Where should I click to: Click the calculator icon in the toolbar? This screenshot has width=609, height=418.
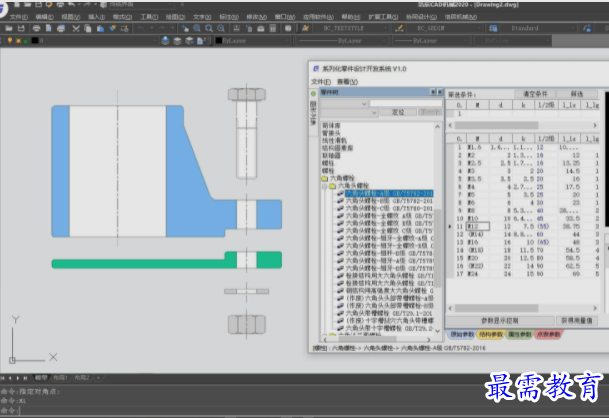[x=273, y=28]
